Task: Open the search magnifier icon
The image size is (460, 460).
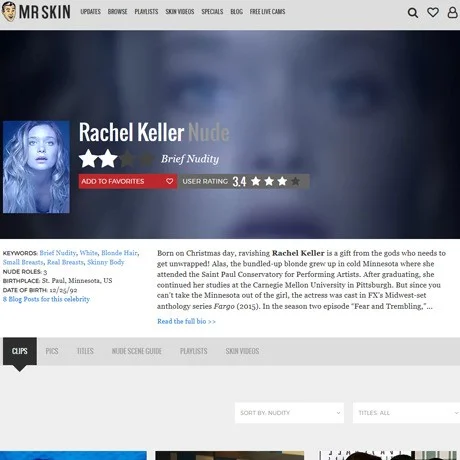Action: point(413,13)
